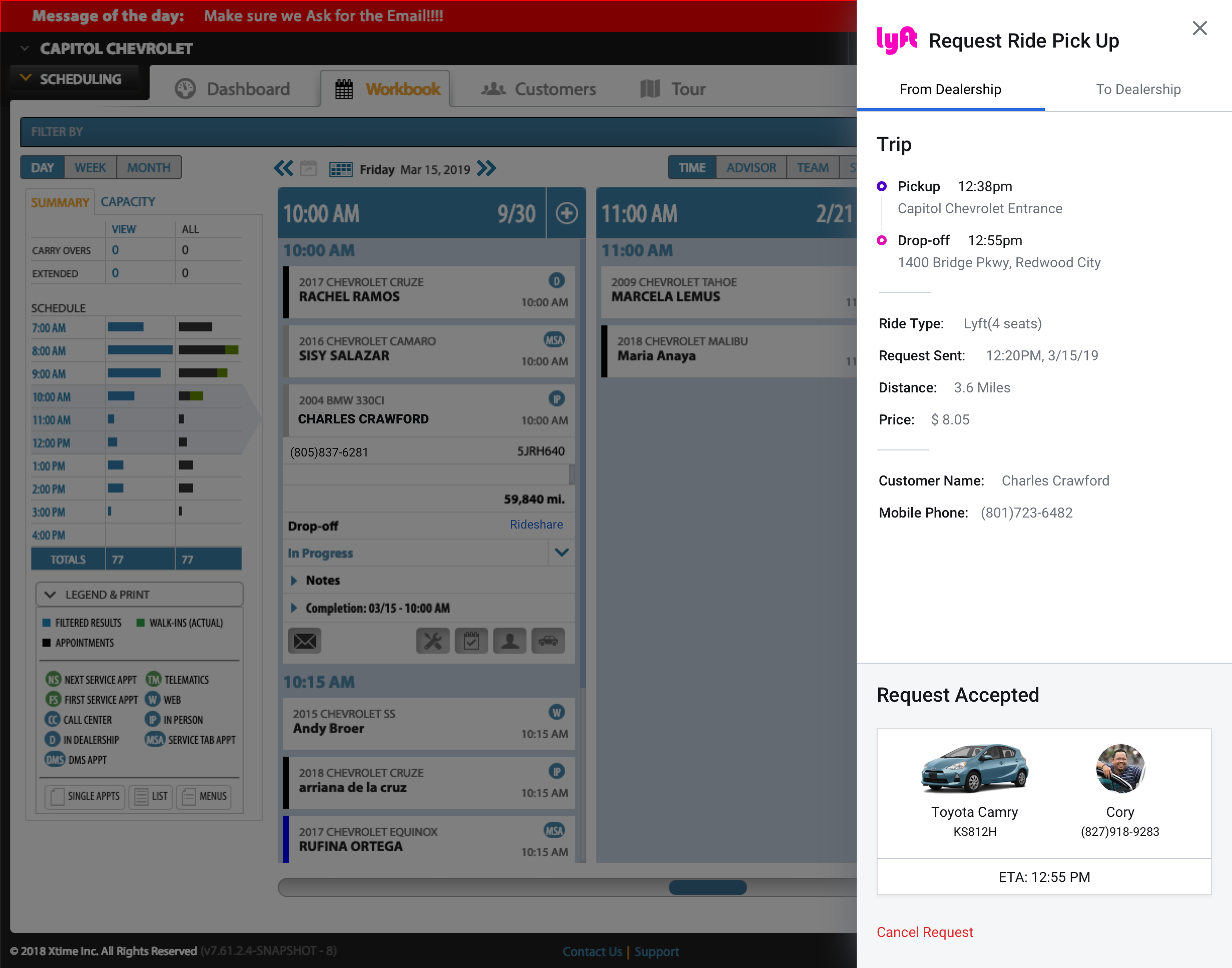Click the email envelope icon
The image size is (1232, 968).
[305, 641]
